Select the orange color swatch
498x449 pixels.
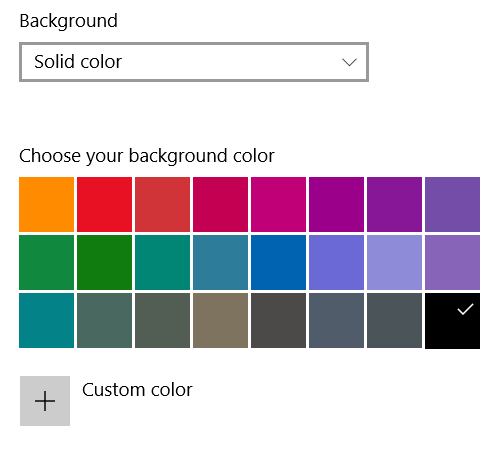(46, 204)
